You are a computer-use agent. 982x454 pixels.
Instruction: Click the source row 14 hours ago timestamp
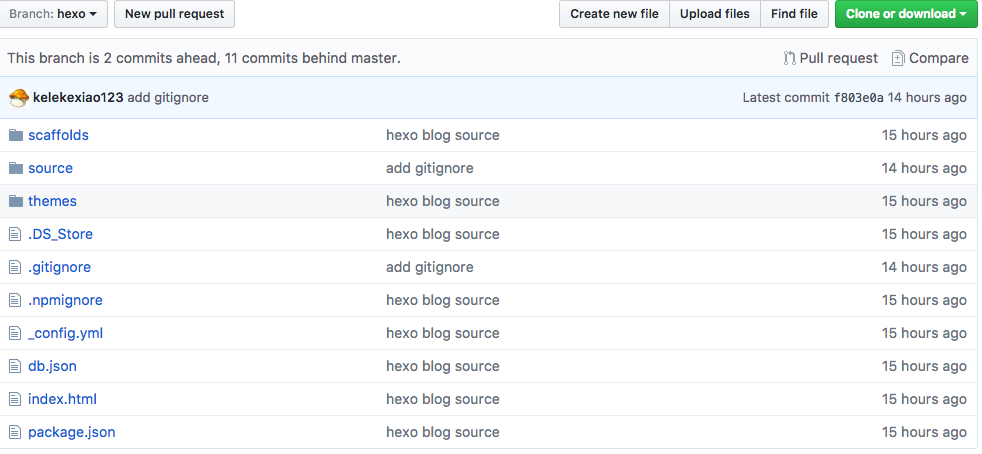[x=924, y=168]
